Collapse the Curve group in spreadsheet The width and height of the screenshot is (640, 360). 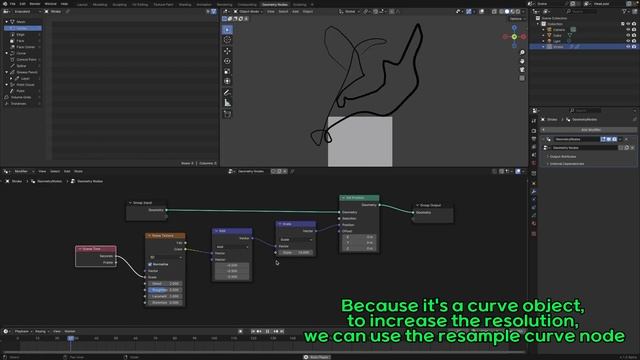(7, 53)
